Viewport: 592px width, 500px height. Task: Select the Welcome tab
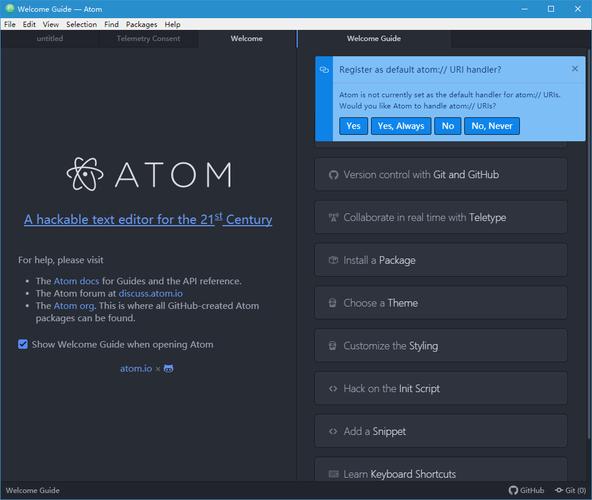pos(247,39)
